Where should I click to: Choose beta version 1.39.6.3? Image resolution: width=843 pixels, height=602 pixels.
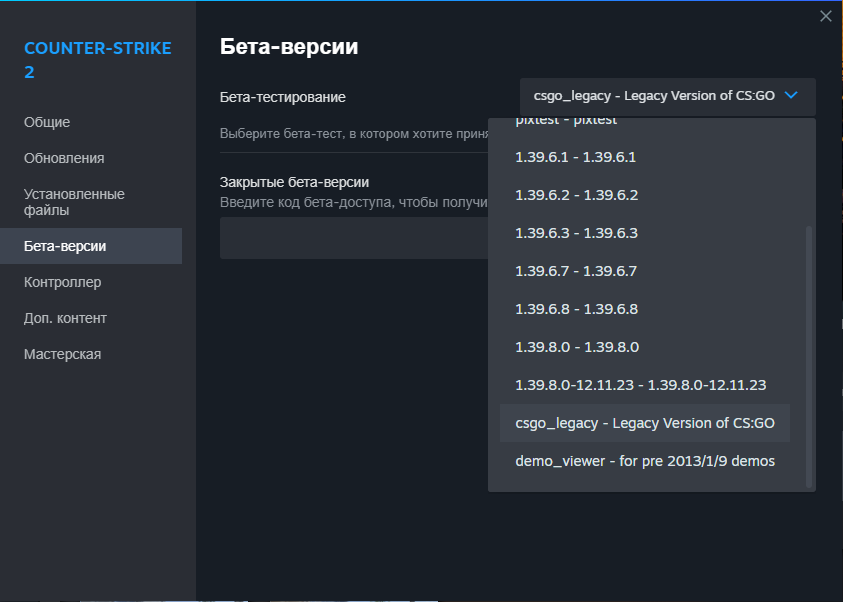pyautogui.click(x=645, y=233)
